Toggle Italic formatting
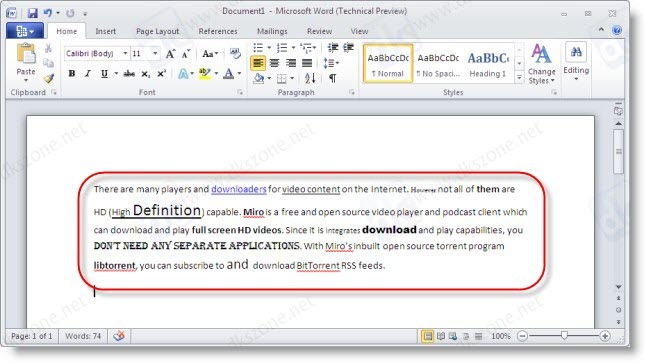 pyautogui.click(x=88, y=74)
